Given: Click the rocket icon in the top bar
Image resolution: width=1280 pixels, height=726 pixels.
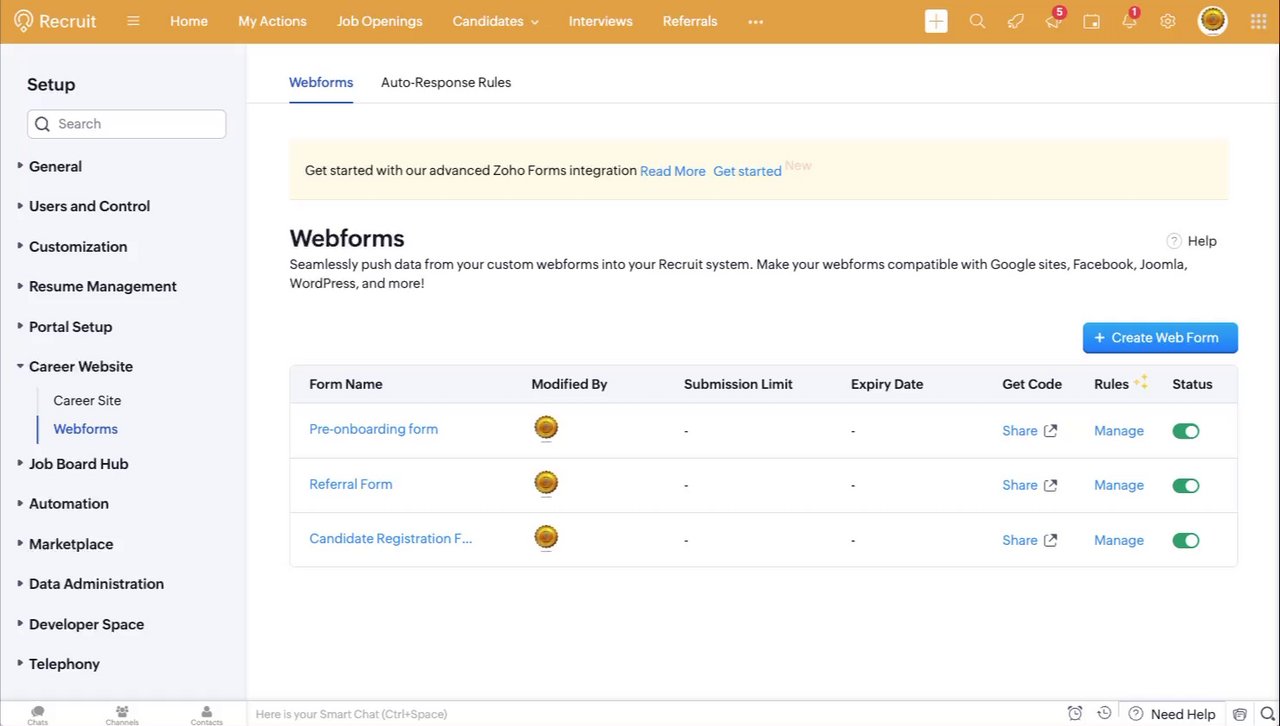Looking at the screenshot, I should click(x=1015, y=21).
